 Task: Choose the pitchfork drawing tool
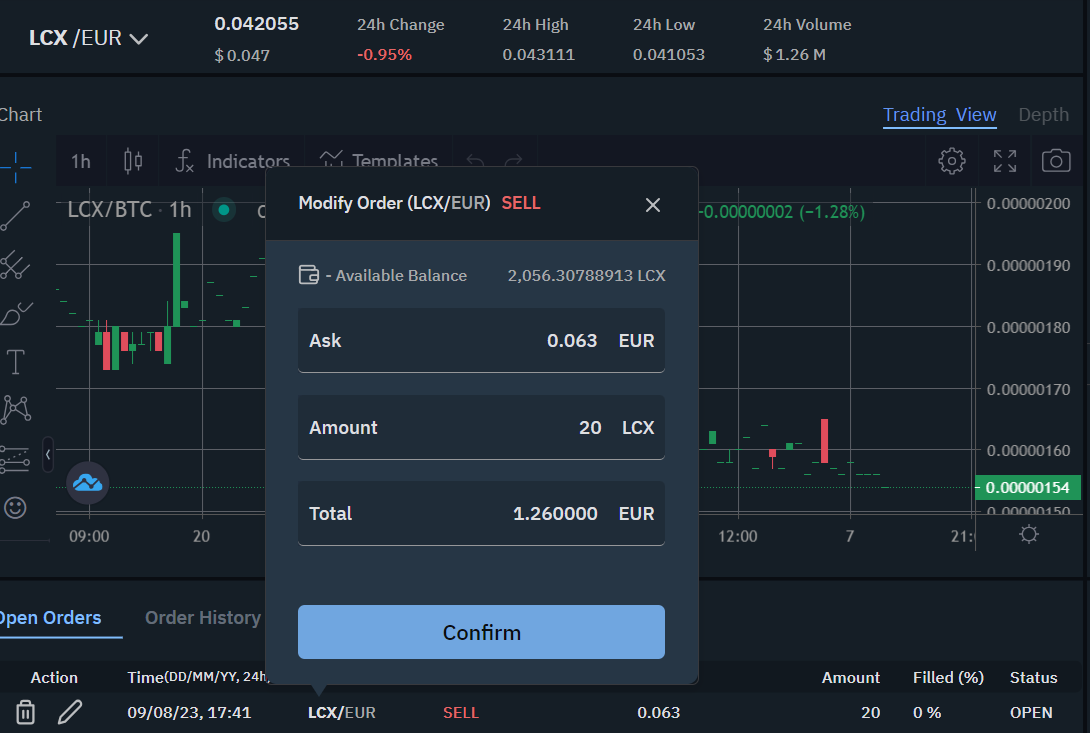(x=15, y=264)
